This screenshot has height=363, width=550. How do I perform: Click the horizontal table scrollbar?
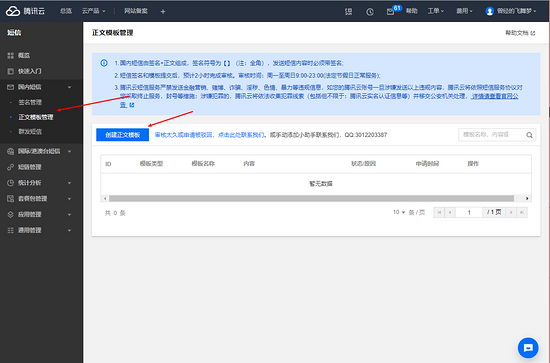point(311,199)
